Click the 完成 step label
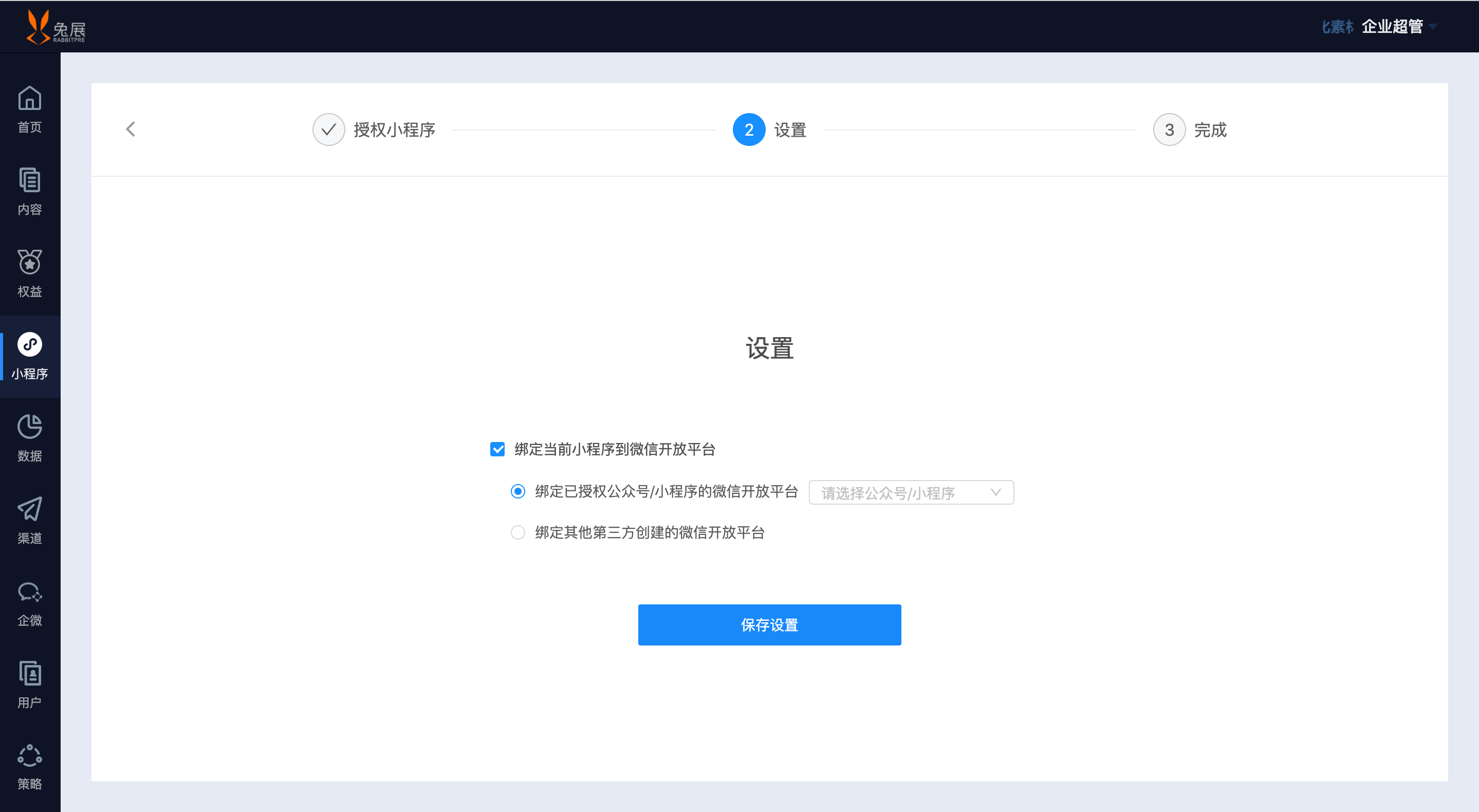Viewport: 1479px width, 812px height. 1210,130
